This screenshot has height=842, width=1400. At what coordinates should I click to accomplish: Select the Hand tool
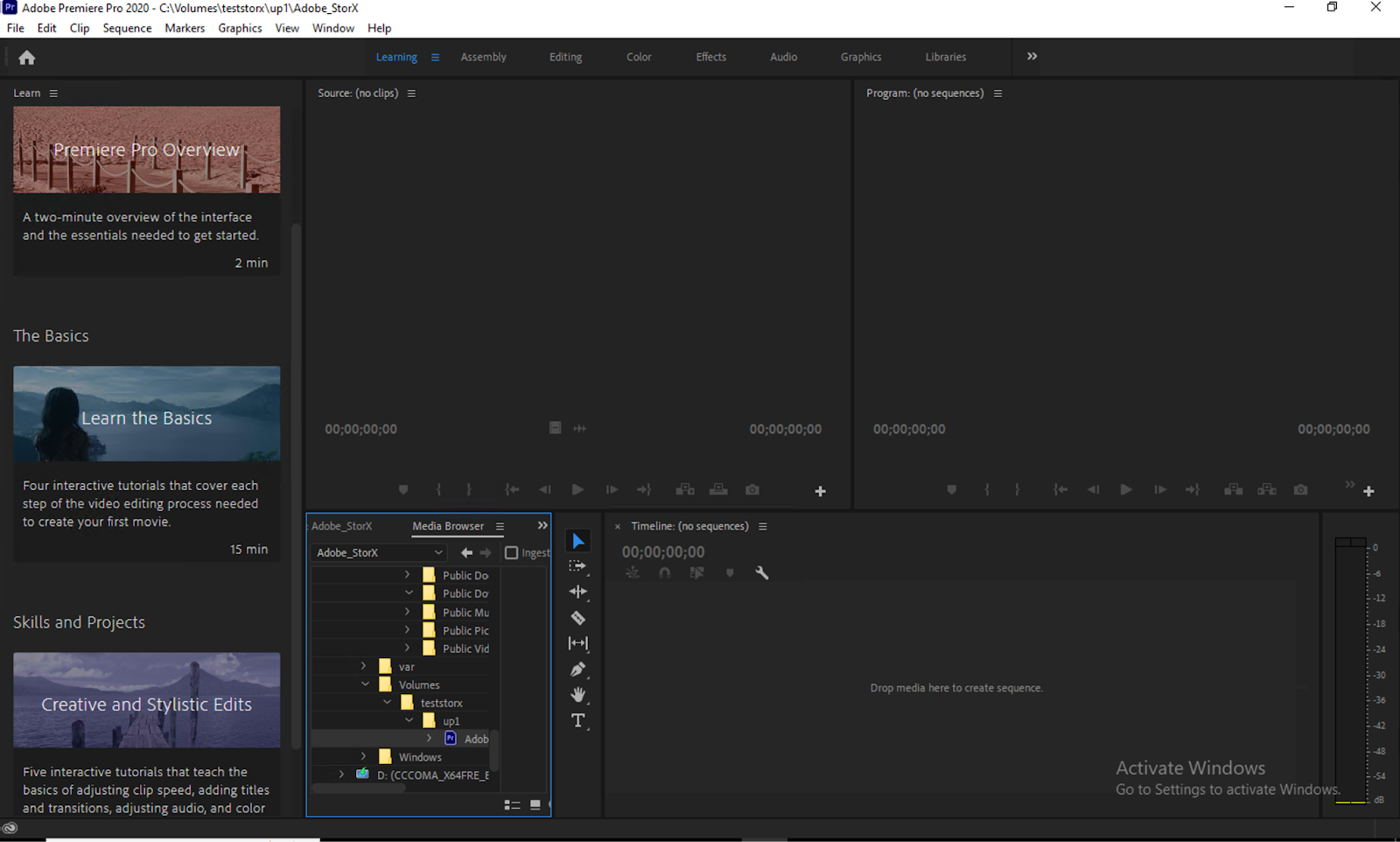point(577,695)
